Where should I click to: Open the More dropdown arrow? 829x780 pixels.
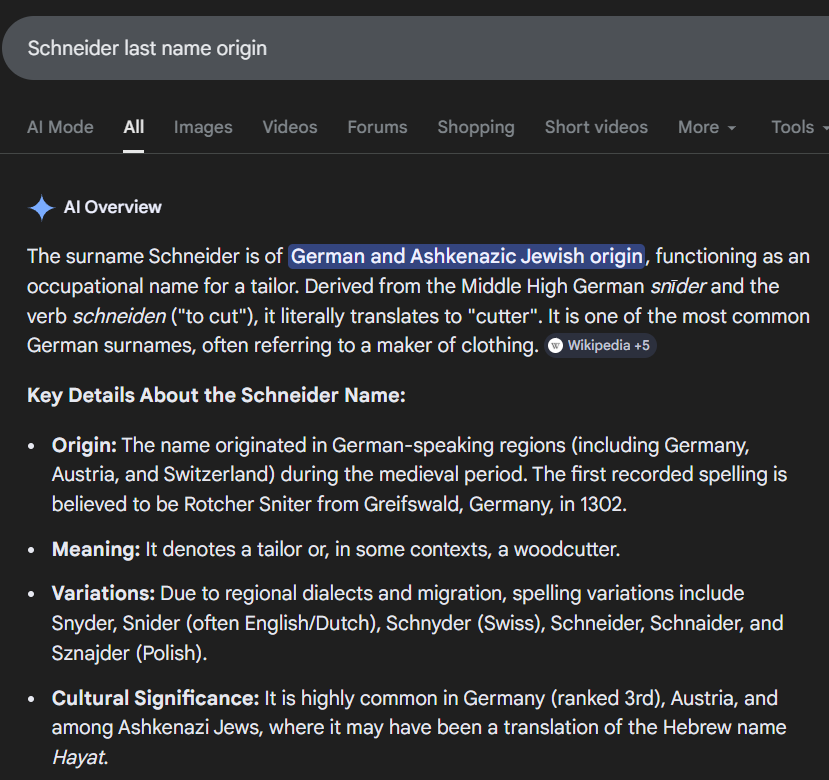[x=732, y=128]
